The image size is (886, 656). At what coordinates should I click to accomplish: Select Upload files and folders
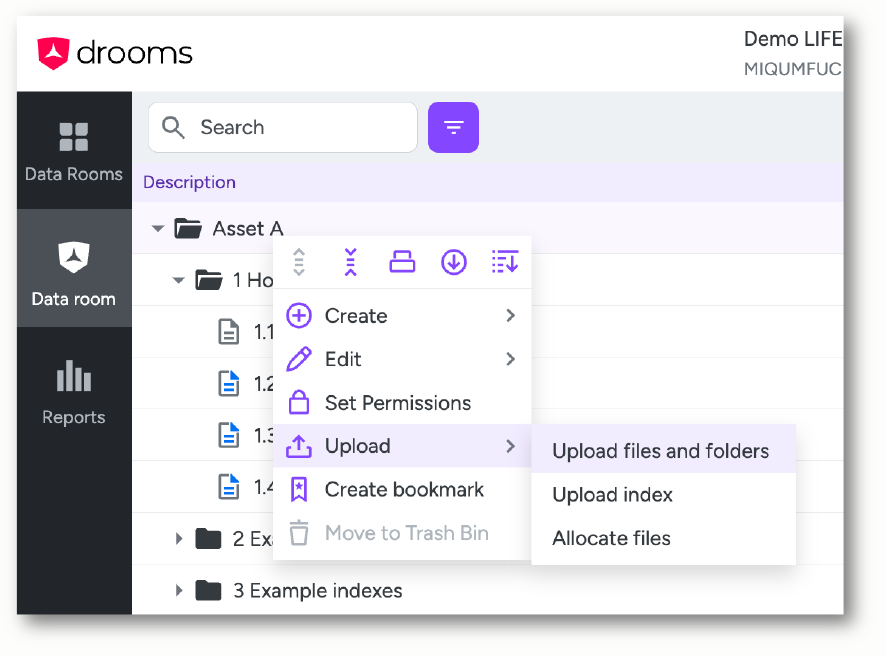[663, 450]
